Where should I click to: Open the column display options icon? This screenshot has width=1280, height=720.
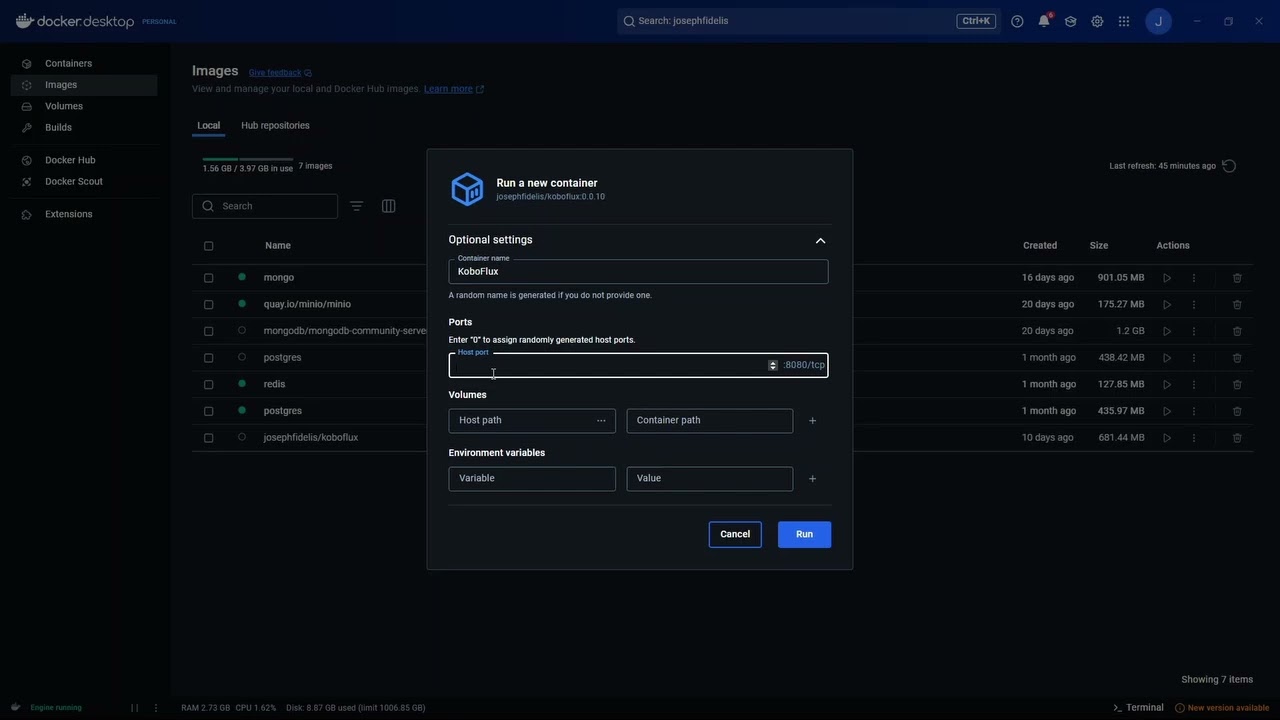coord(388,206)
